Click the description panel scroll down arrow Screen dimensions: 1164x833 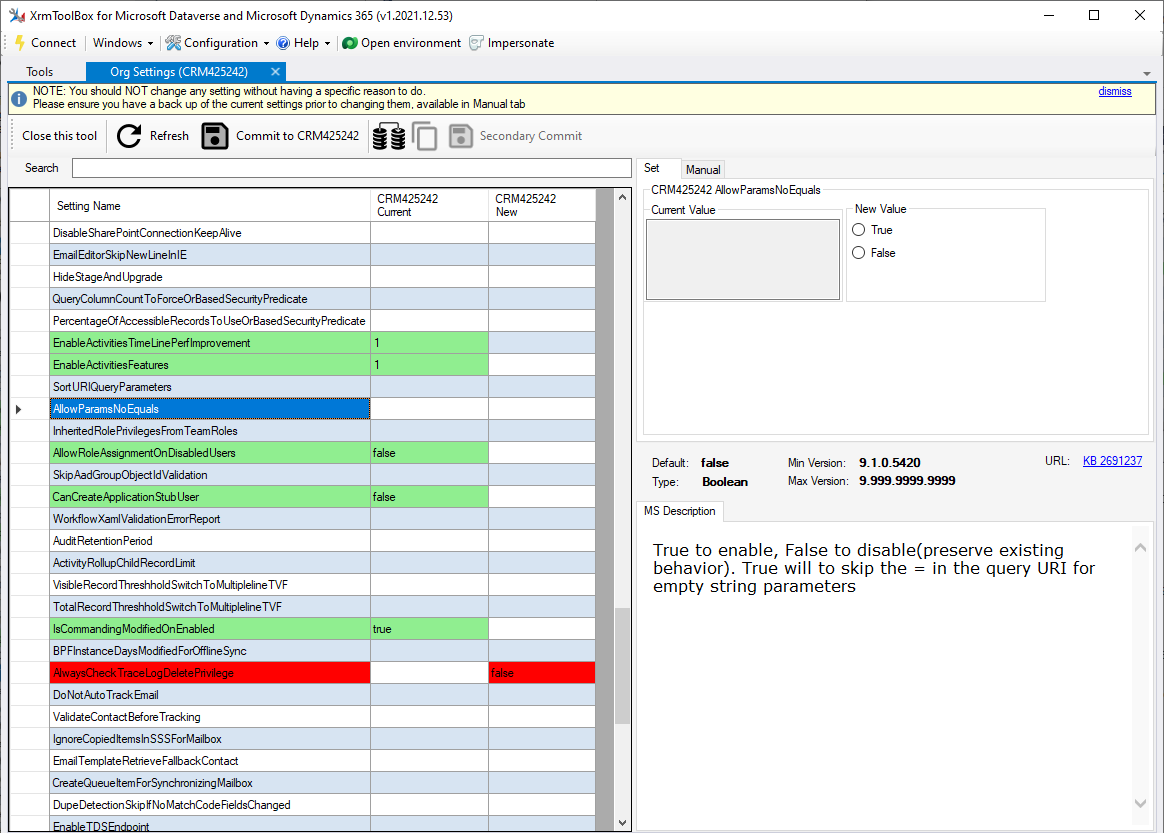coord(1140,803)
